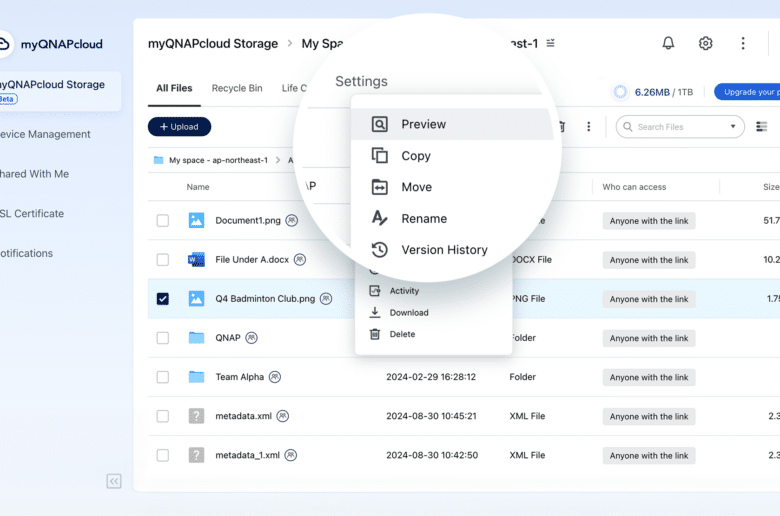The width and height of the screenshot is (780, 516).
Task: Tick the Team Alpha checkbox
Action: pyautogui.click(x=163, y=377)
